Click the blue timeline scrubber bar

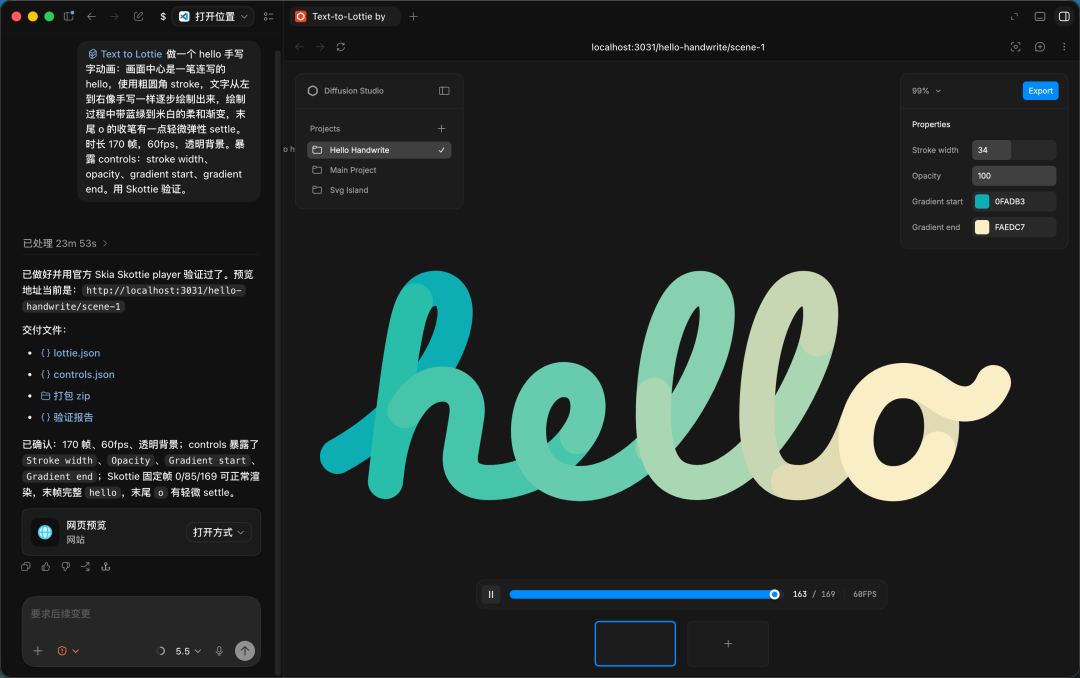(x=644, y=594)
